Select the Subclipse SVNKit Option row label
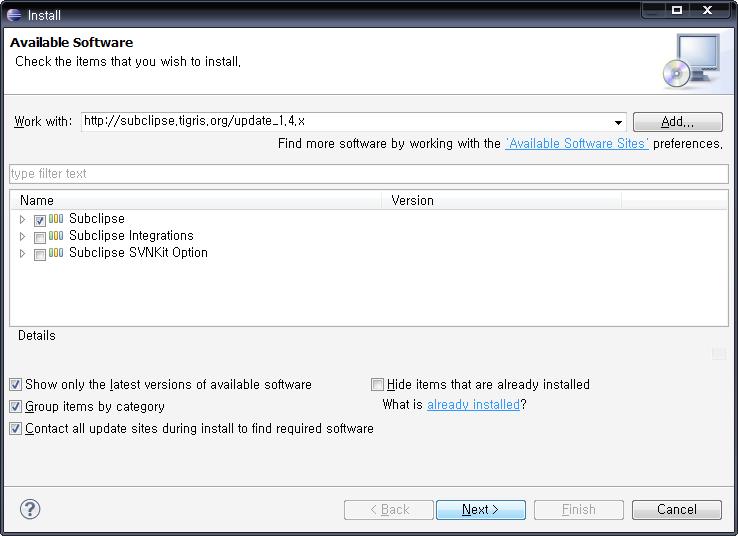Viewport: 738px width, 536px height. 138,252
